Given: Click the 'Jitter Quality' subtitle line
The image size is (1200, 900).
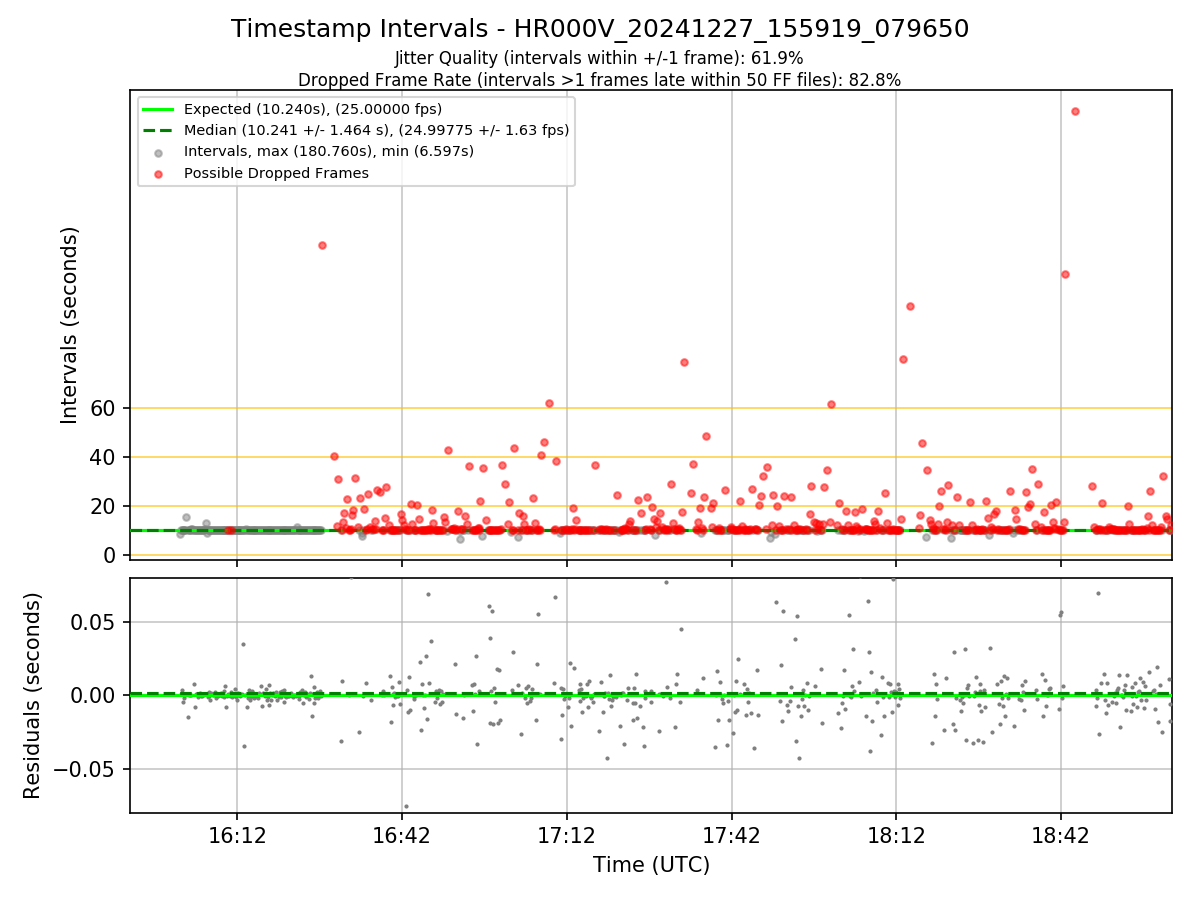Looking at the screenshot, I should pos(599,58).
